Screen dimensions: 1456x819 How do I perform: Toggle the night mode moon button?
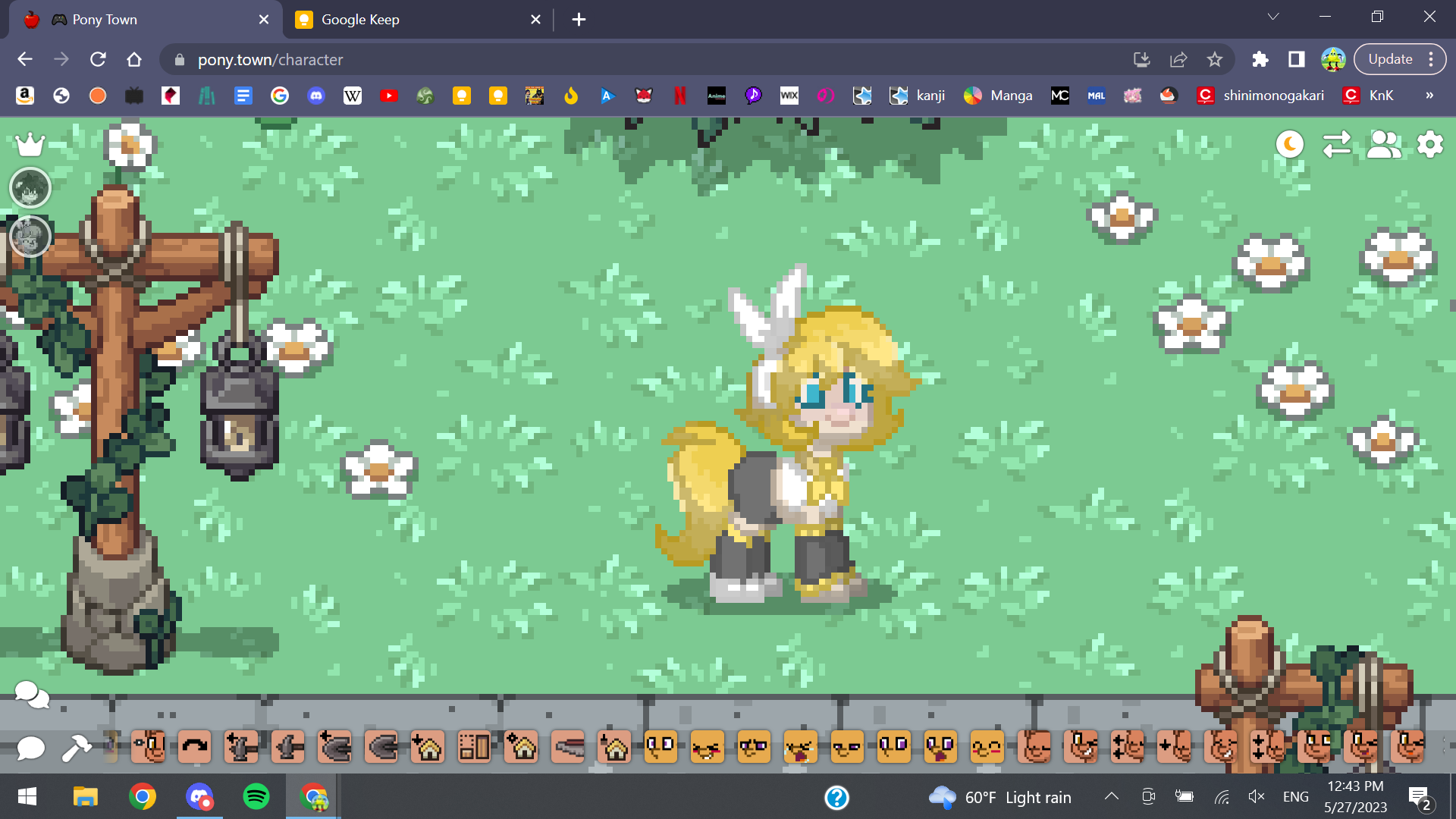1289,144
